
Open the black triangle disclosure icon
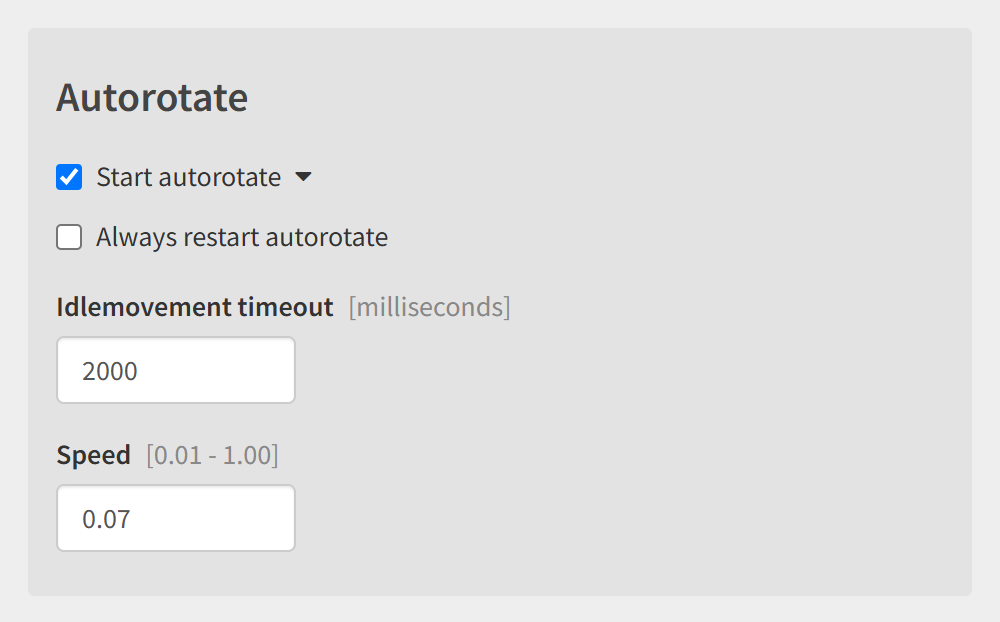[x=304, y=177]
